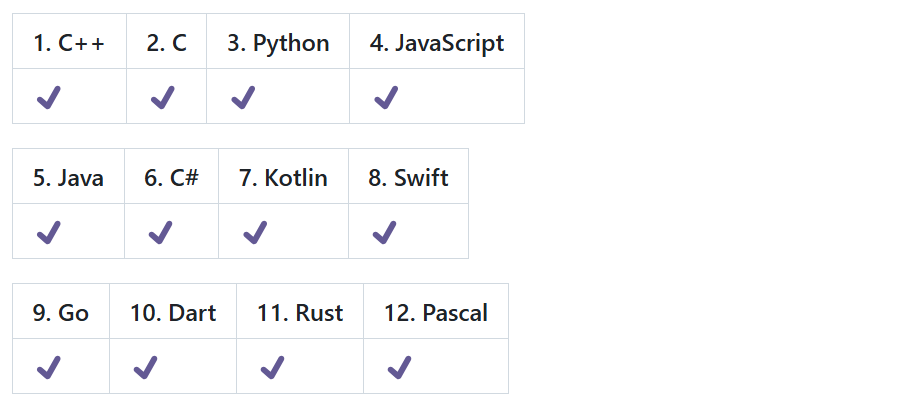This screenshot has height=402, width=903.
Task: Click the checkmark beneath the C column
Action: click(163, 97)
